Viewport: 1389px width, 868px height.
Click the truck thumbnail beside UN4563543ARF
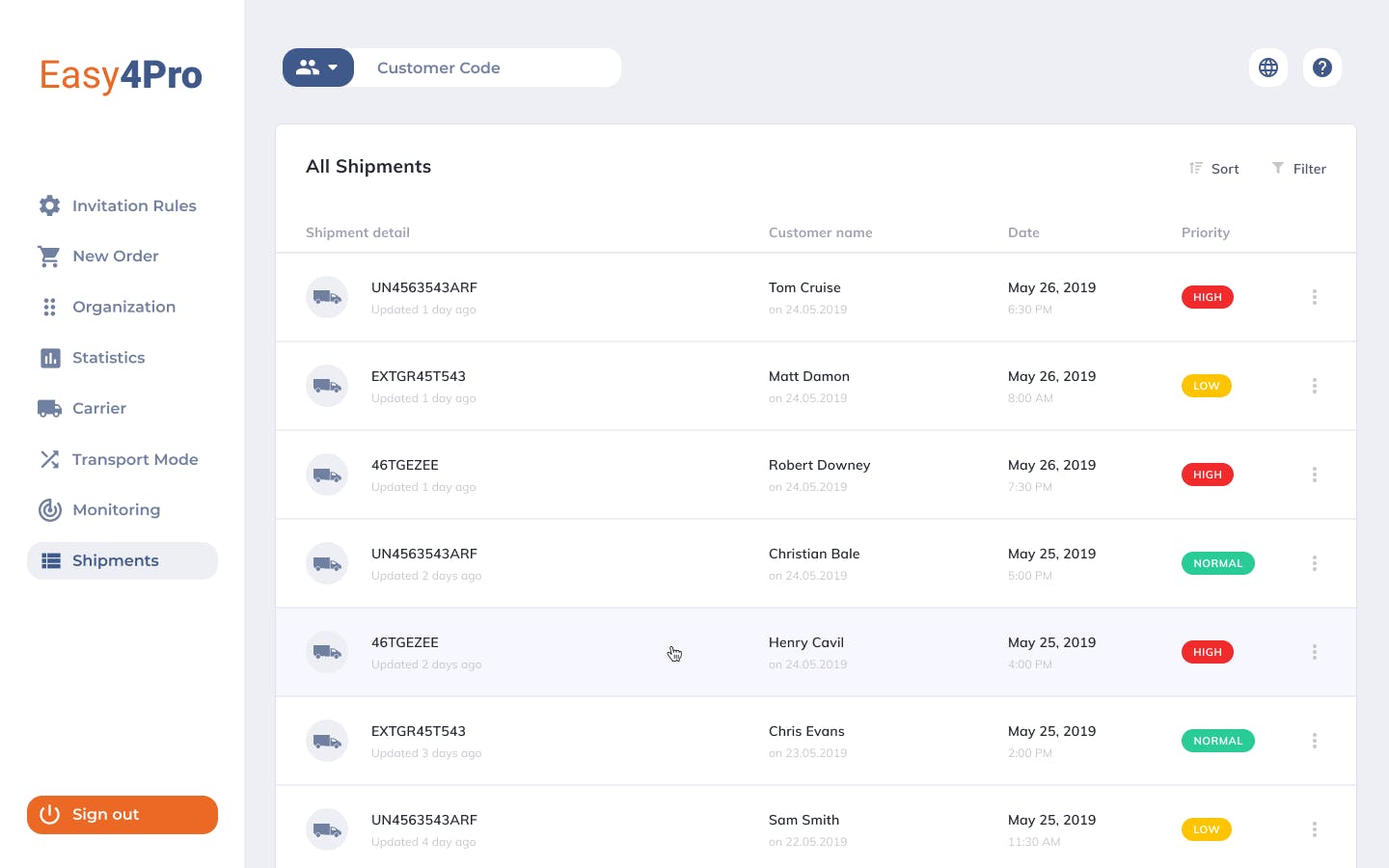327,297
